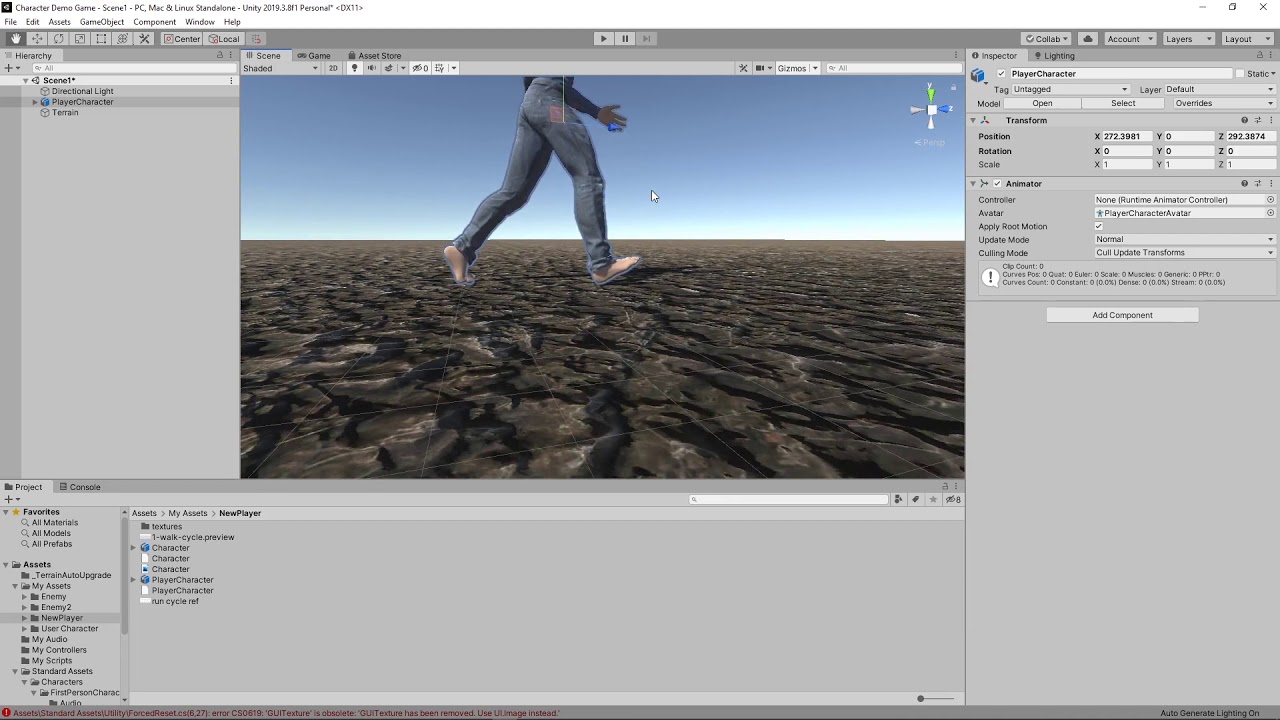Screen dimensions: 1280x720
Task: Click the Step frame button
Action: [646, 39]
